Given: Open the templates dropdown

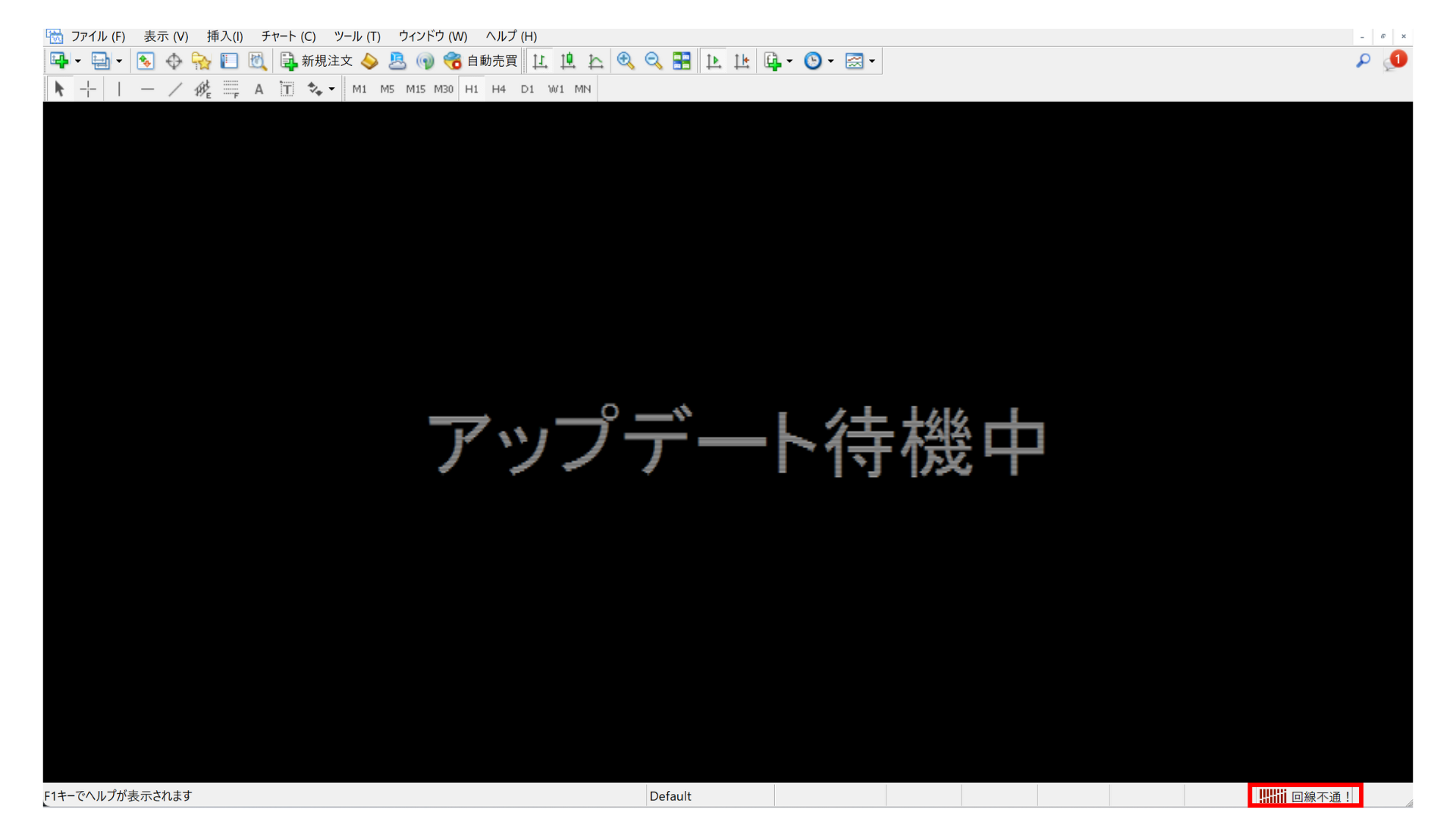Looking at the screenshot, I should point(874,61).
